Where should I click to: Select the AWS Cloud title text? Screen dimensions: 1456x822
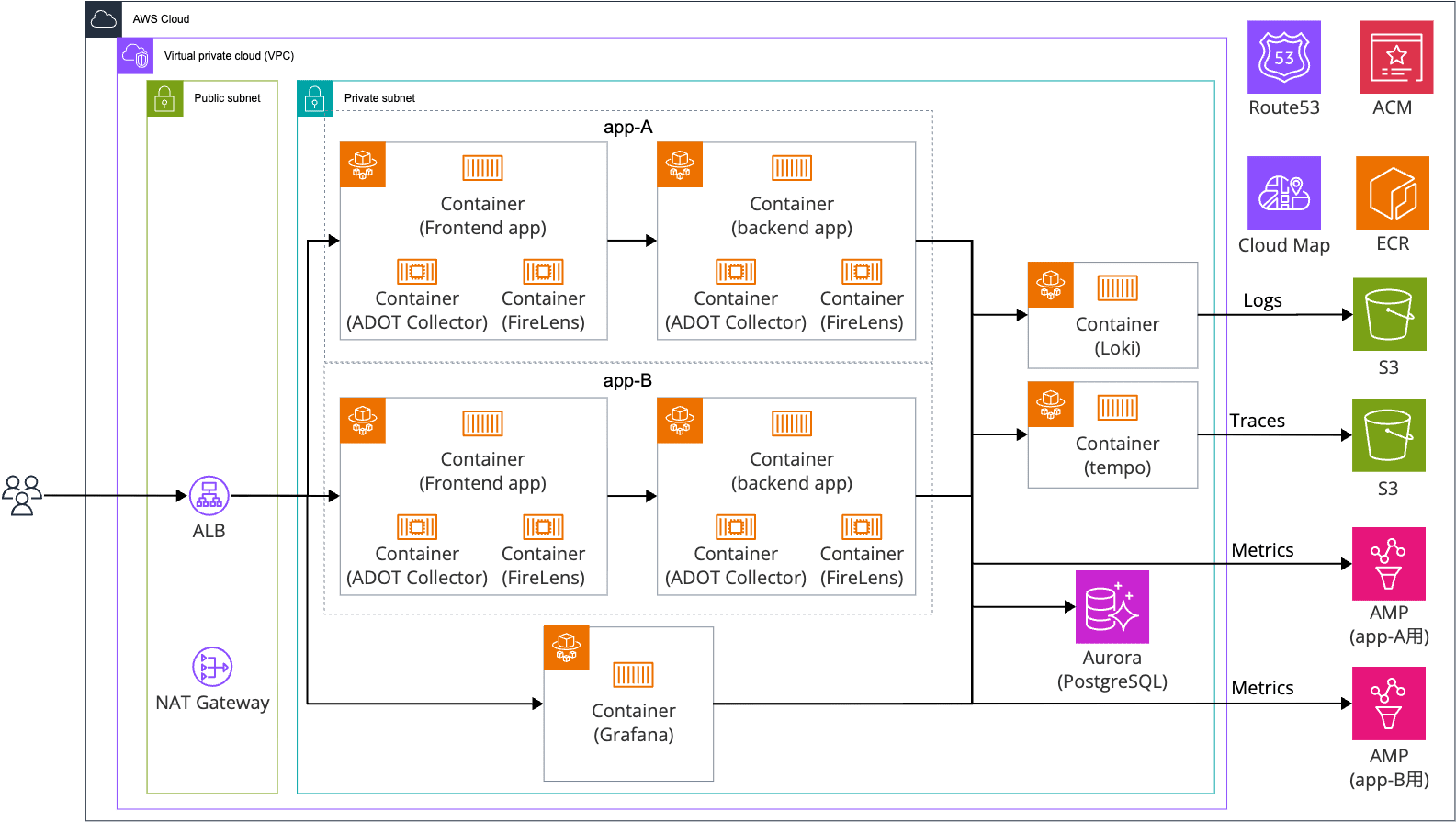pos(161,19)
